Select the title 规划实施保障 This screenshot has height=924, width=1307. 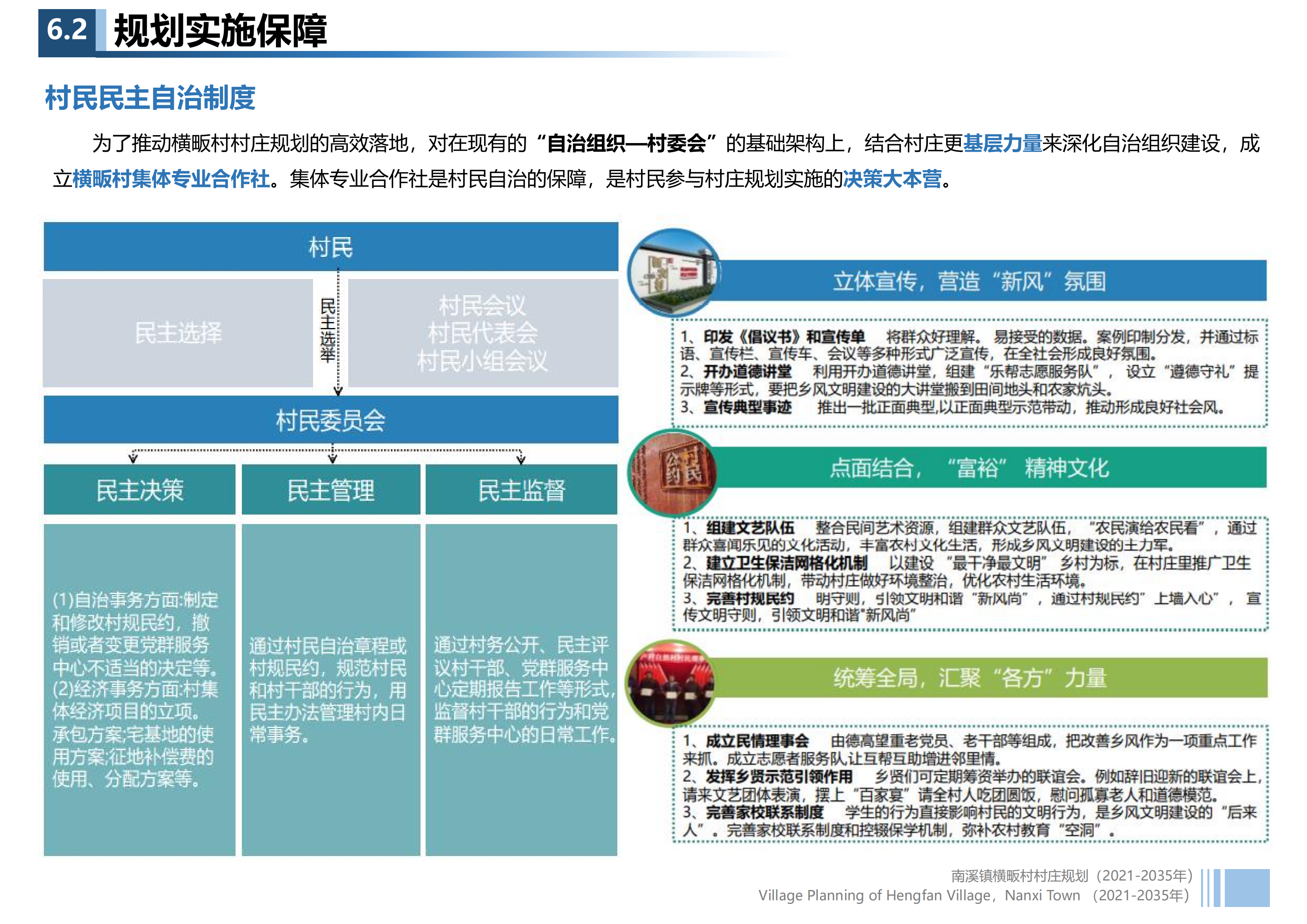point(220,31)
